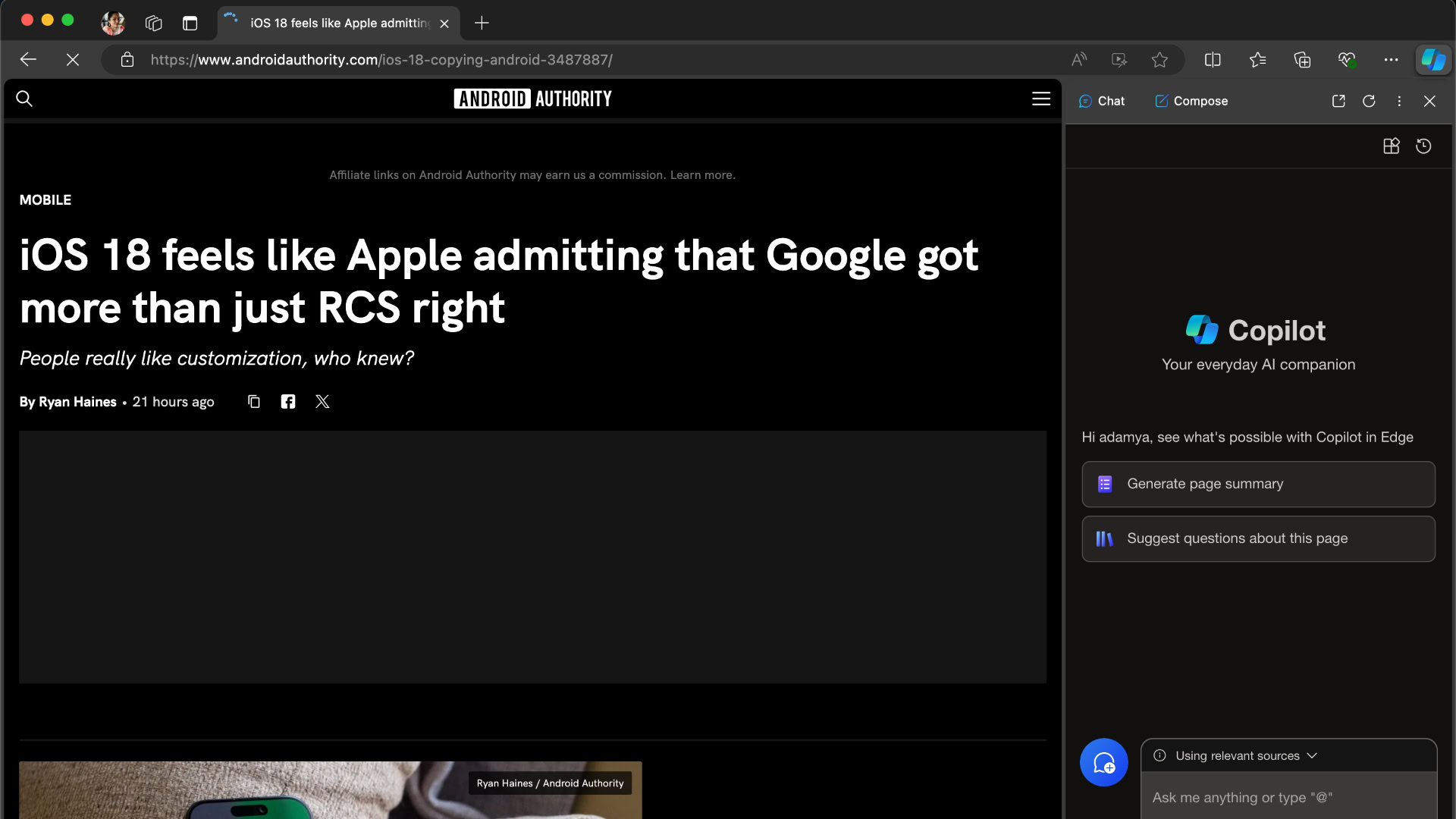Click the split screen view icon
Image resolution: width=1456 pixels, height=819 pixels.
click(x=1213, y=59)
